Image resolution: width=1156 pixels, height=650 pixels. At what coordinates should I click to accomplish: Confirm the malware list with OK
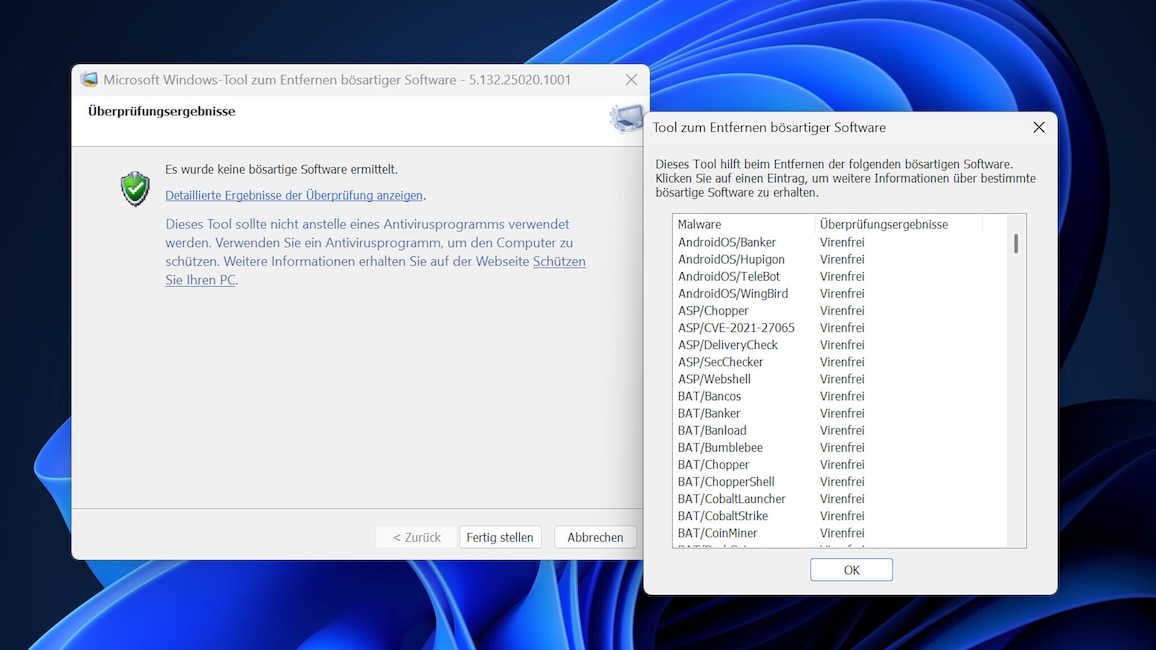tap(852, 570)
